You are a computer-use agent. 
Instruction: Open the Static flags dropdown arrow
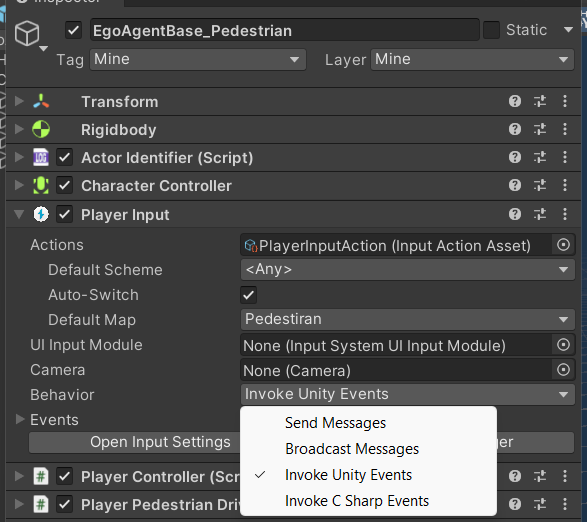pyautogui.click(x=568, y=30)
